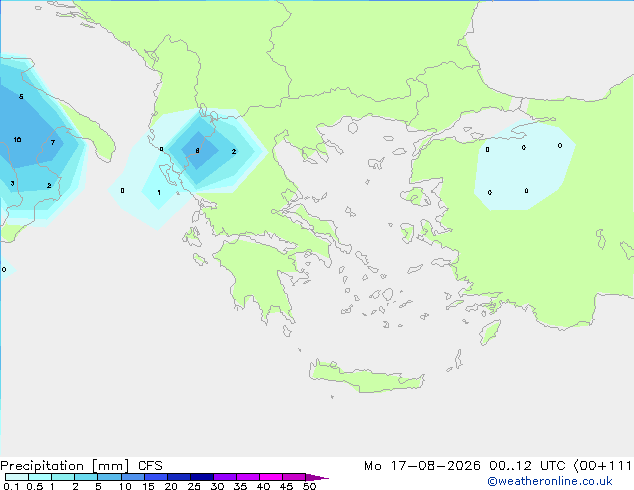Click the legend label 0.1
Screen dimensions: 634x490
(x=11, y=486)
